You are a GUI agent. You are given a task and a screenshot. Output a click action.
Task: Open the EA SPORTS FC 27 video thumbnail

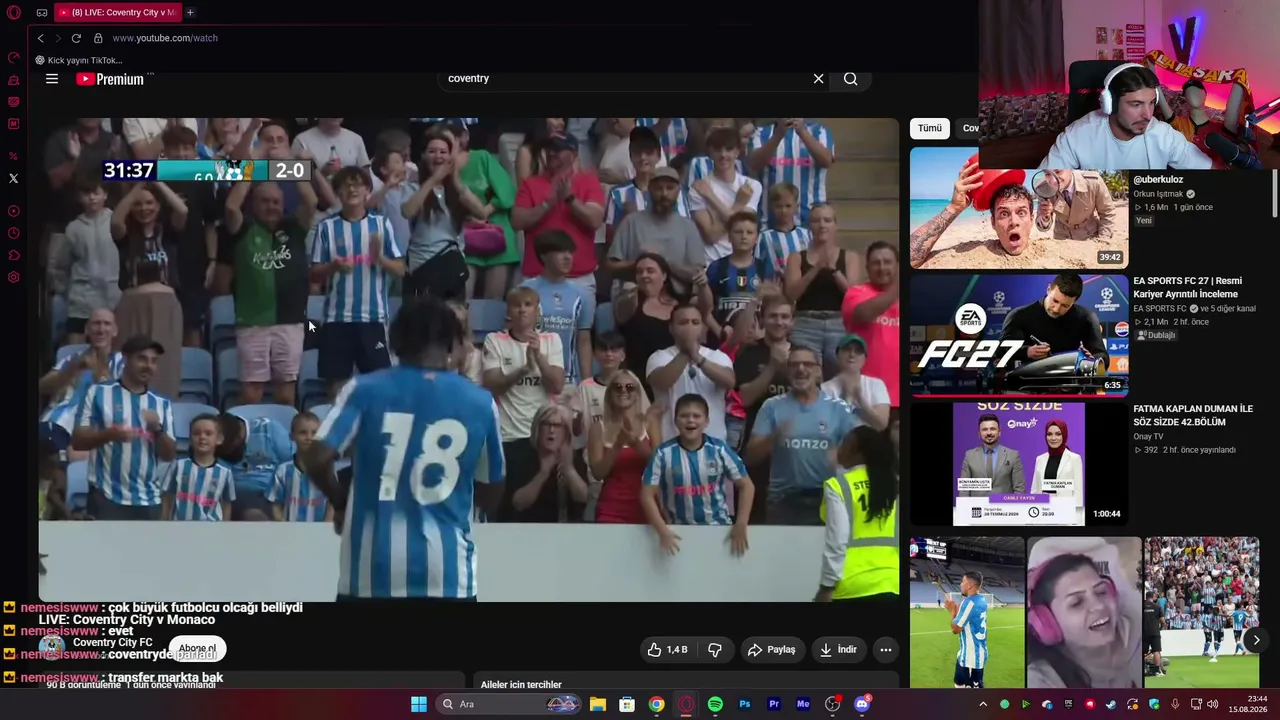(1019, 336)
